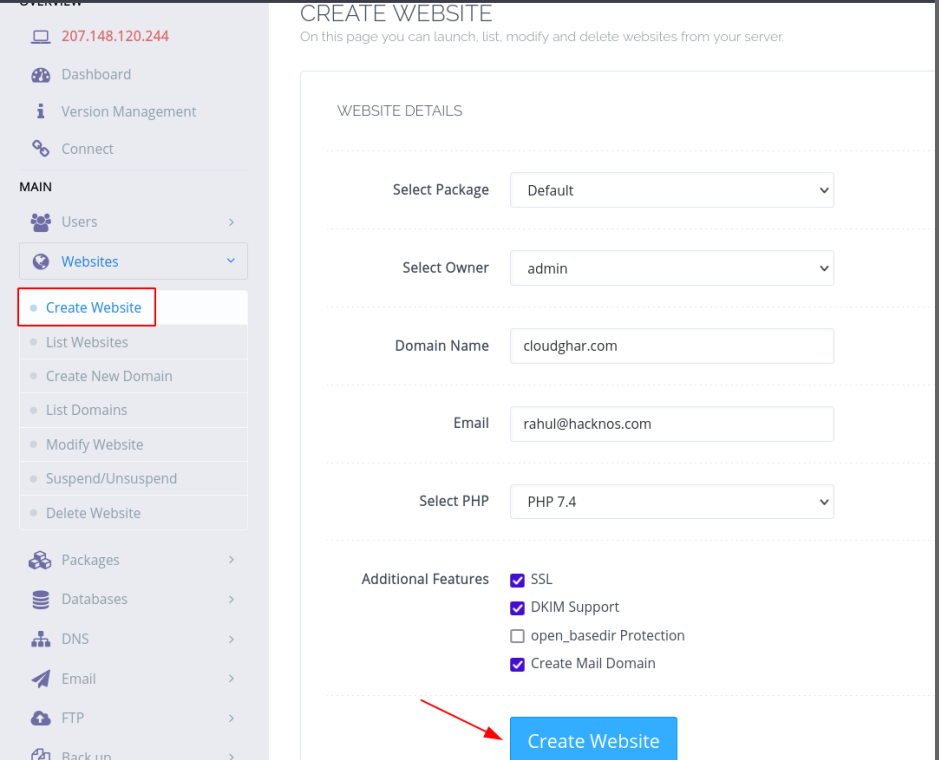
Task: Click the Users menu label
Action: pyautogui.click(x=79, y=222)
